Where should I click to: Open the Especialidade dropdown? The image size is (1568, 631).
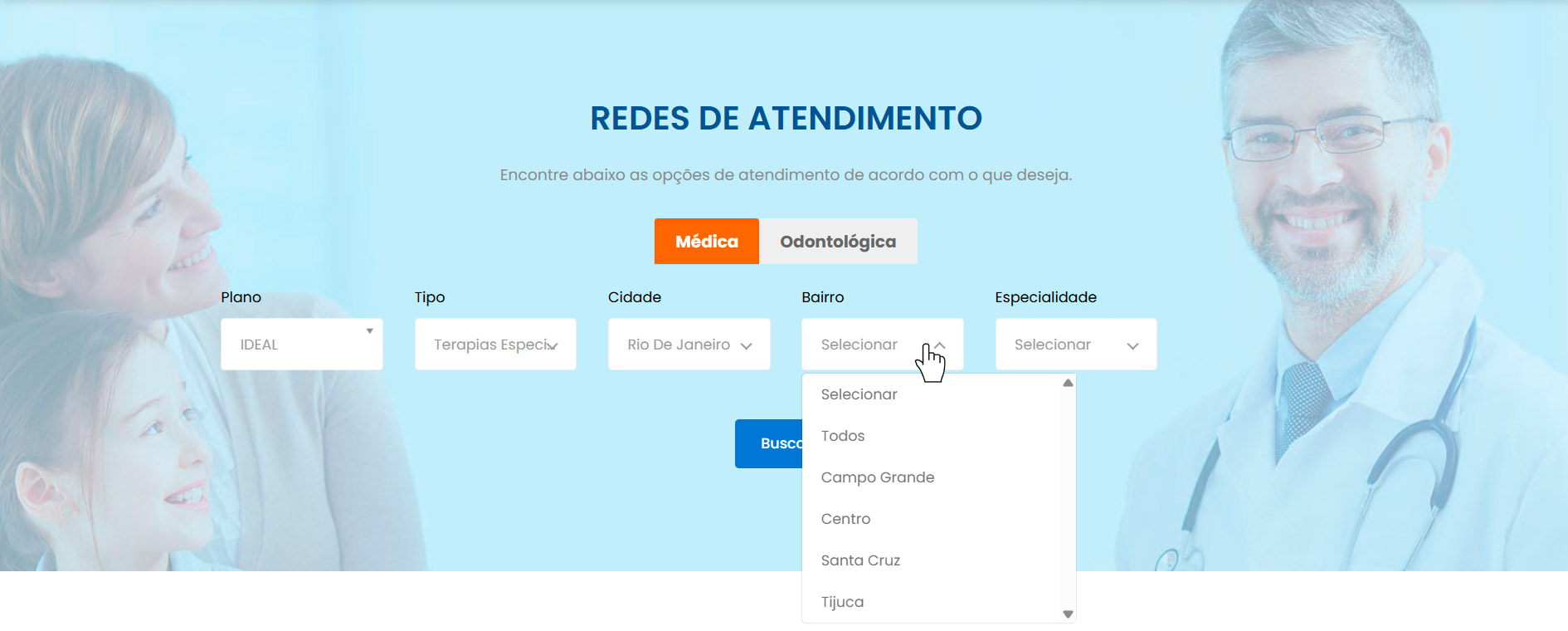coord(1076,344)
